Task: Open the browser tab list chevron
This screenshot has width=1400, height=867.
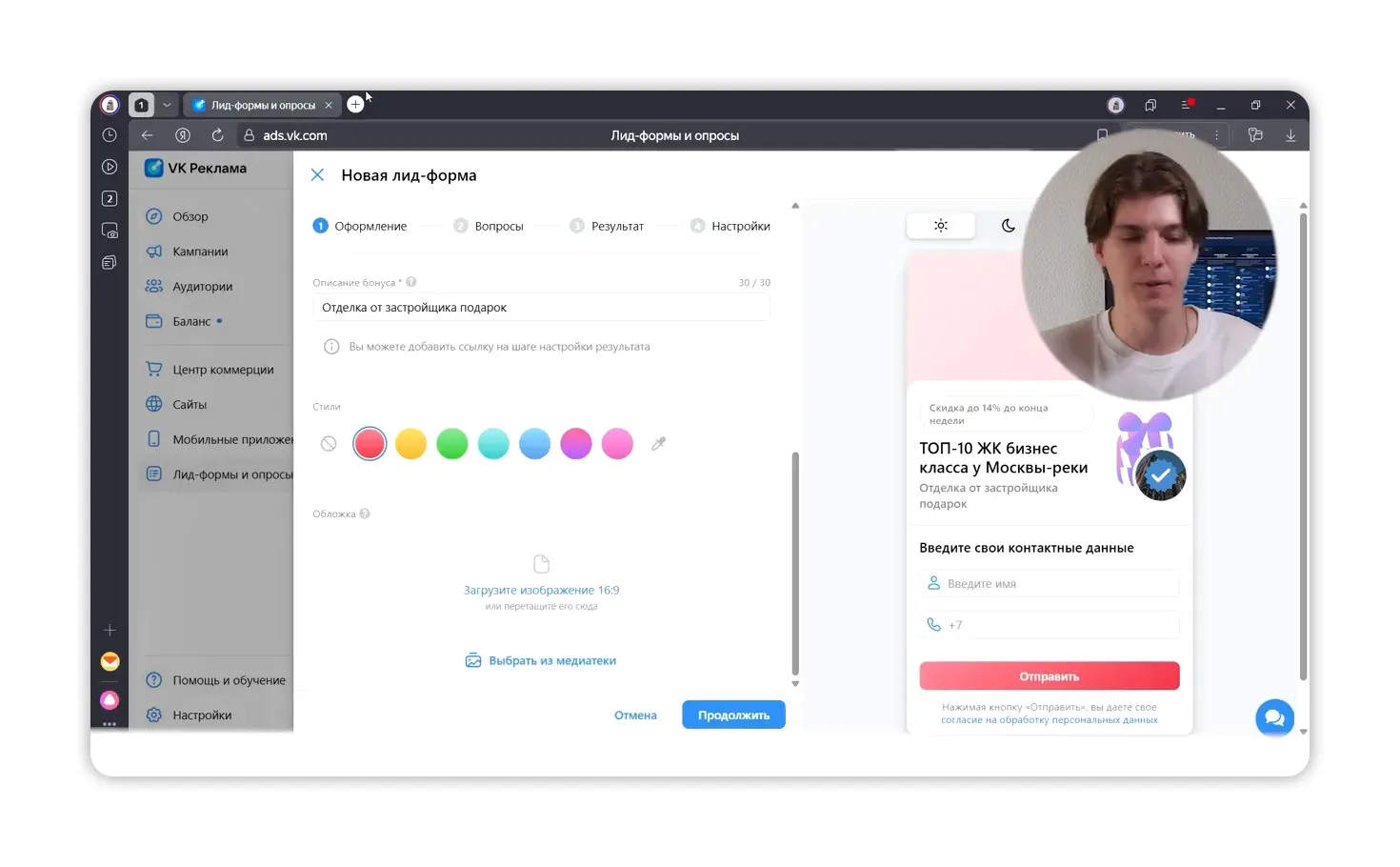Action: click(x=168, y=105)
